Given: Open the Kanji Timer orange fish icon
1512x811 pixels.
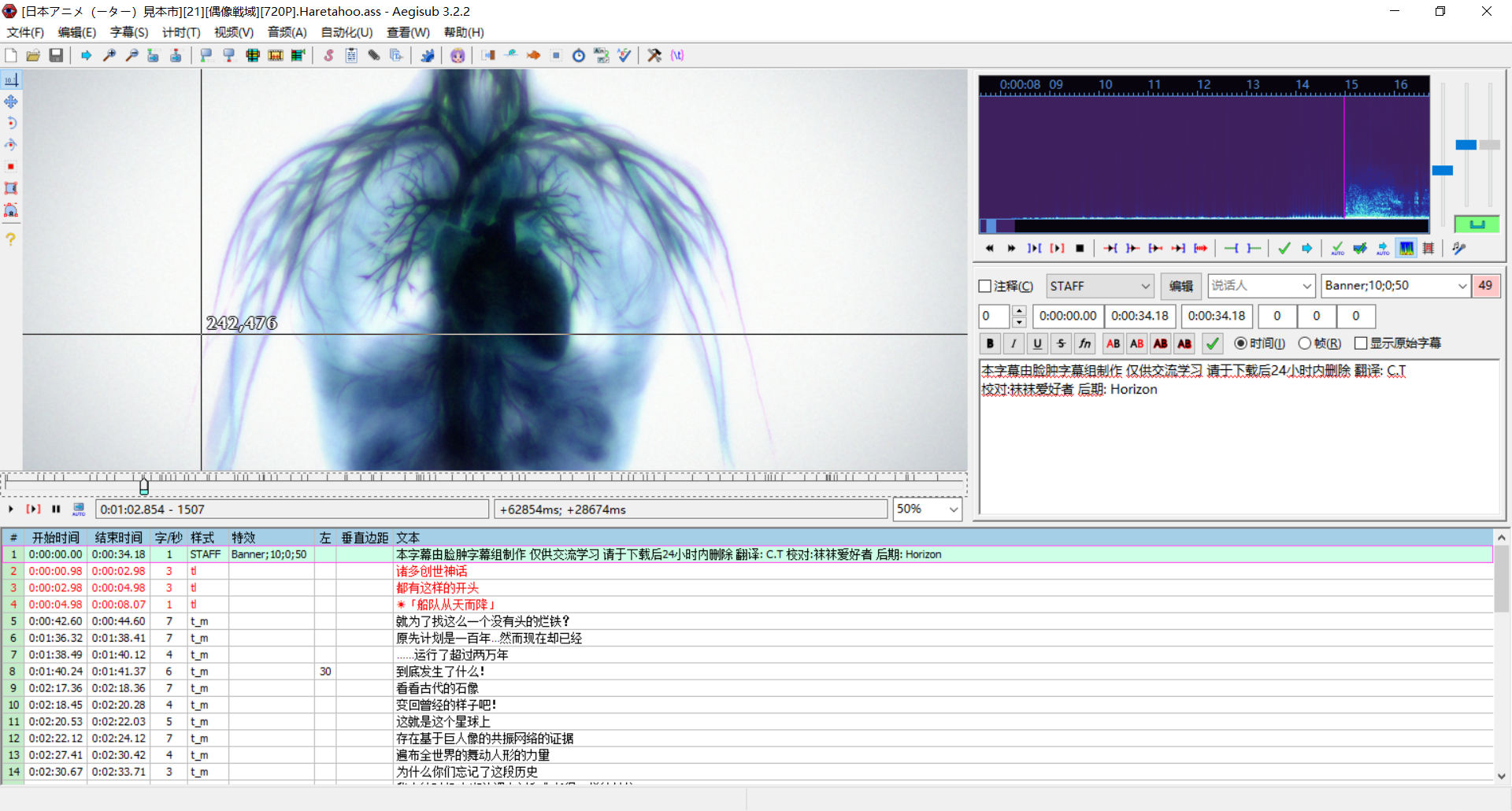Looking at the screenshot, I should tap(533, 55).
